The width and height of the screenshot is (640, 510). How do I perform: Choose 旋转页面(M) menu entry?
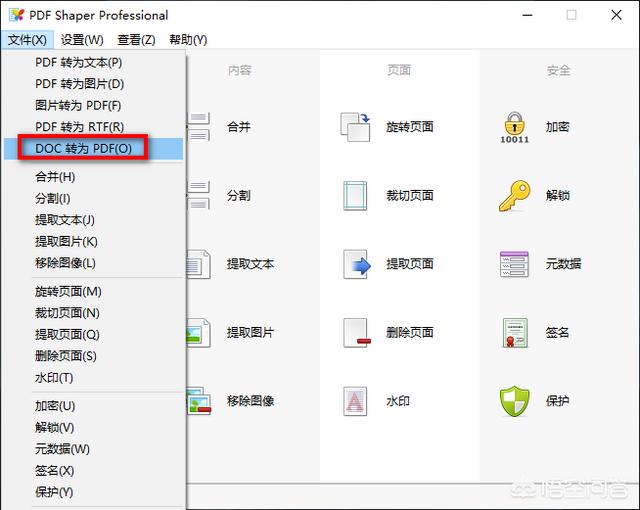[x=93, y=292]
